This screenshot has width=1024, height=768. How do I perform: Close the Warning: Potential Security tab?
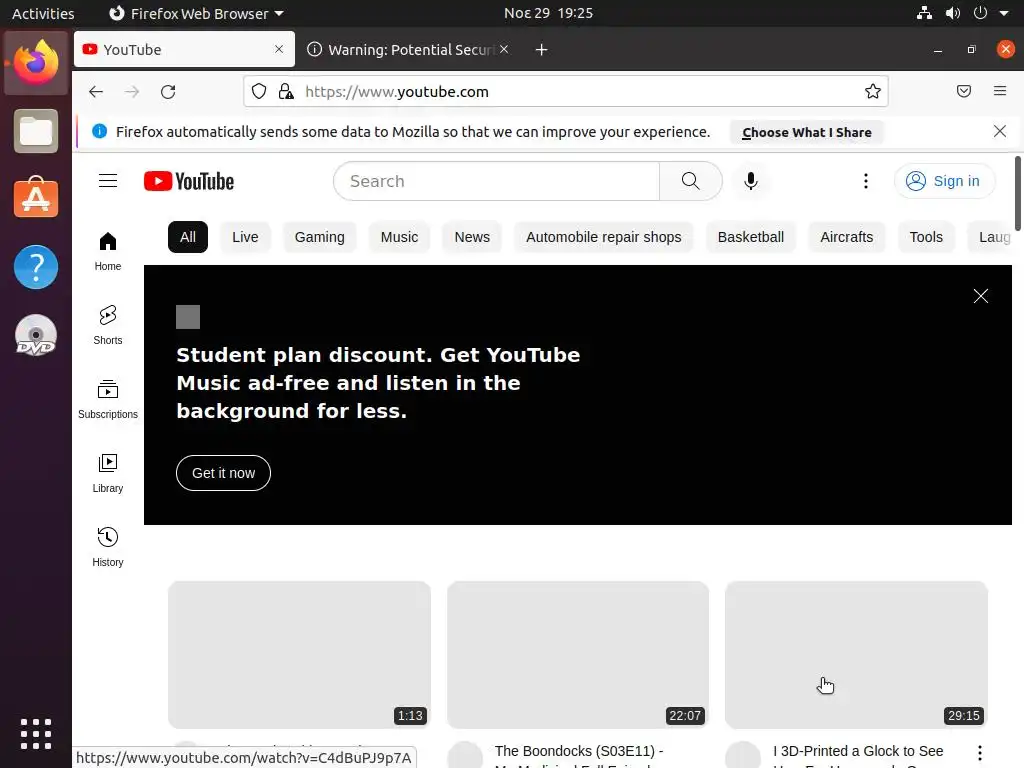tap(504, 49)
